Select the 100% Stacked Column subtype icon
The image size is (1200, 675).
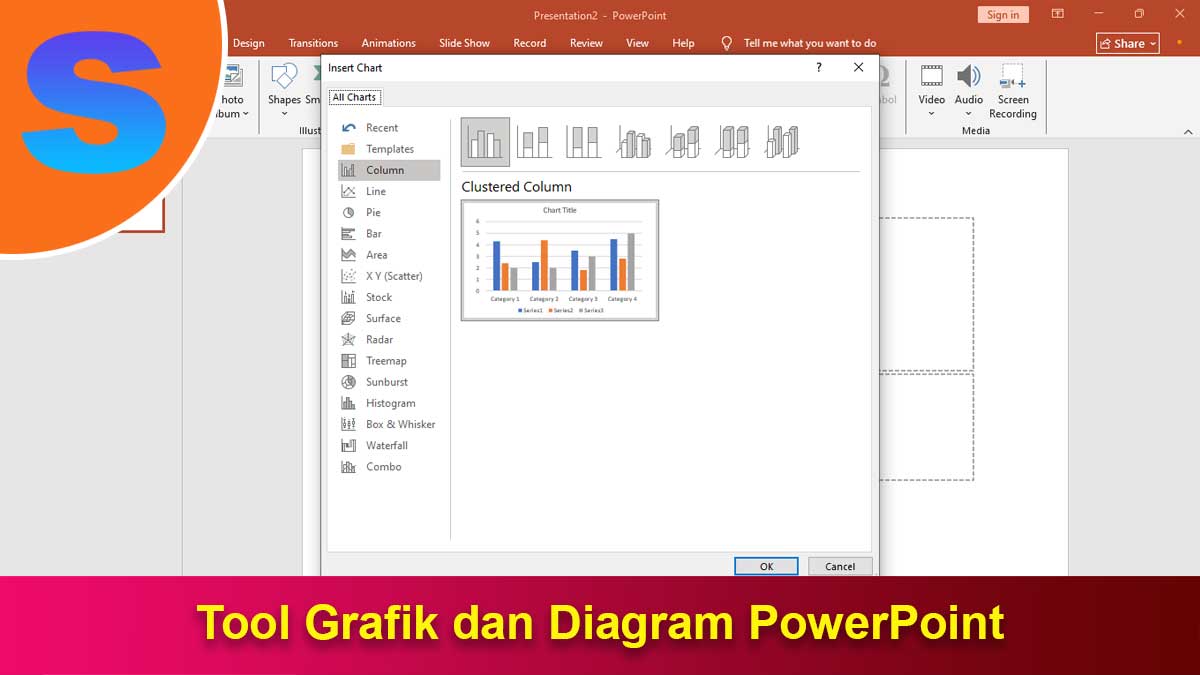click(x=583, y=142)
